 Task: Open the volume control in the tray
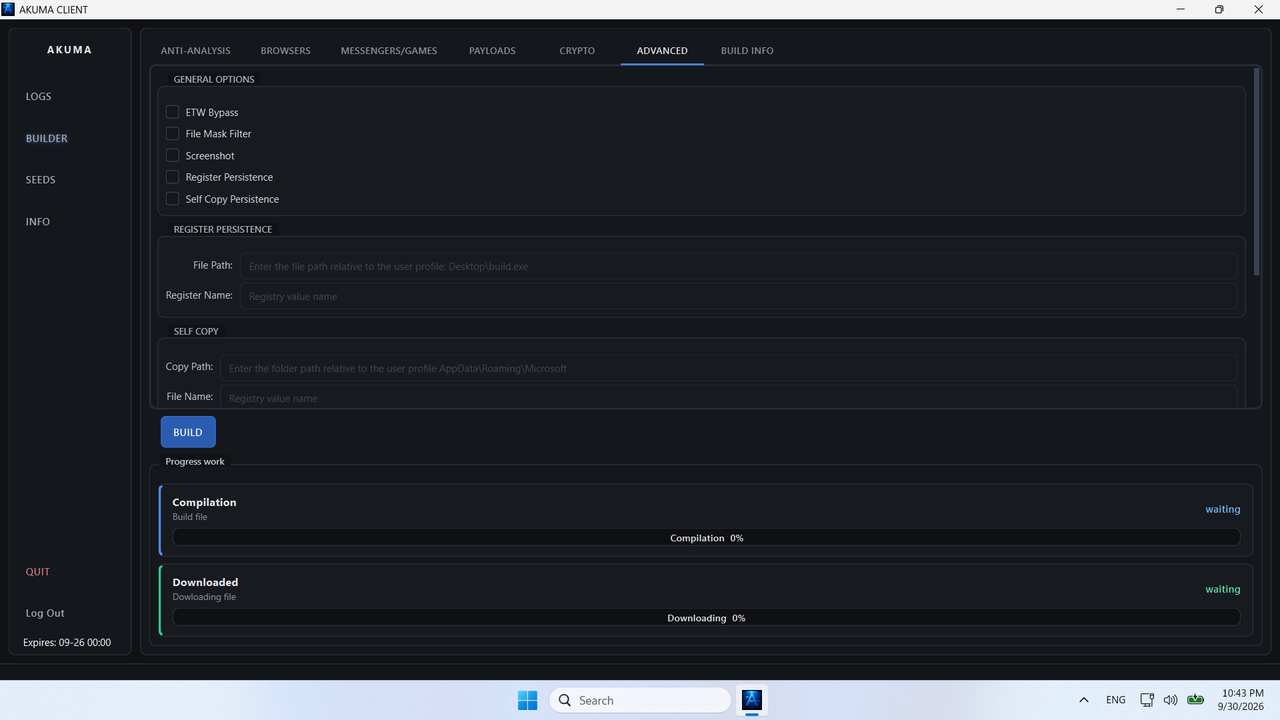[1170, 700]
